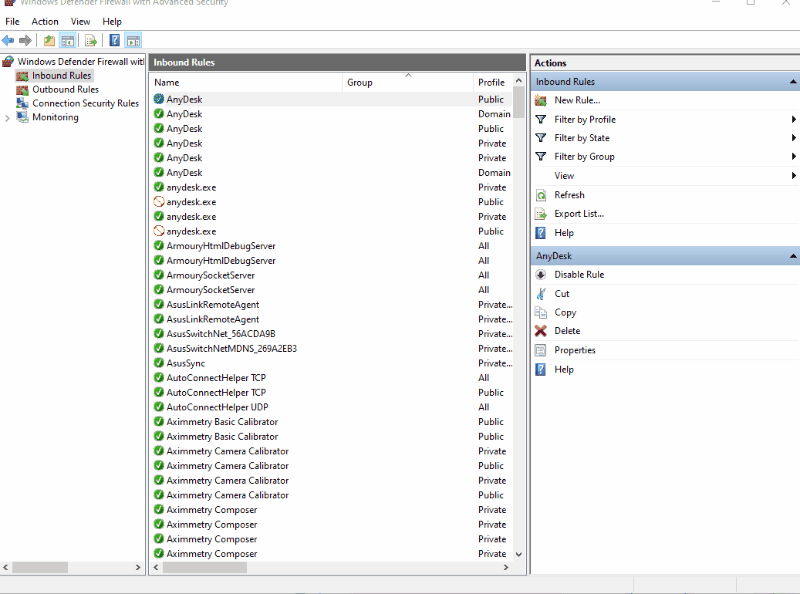
Task: Click the green check icon beside AsusSync
Action: pos(159,363)
